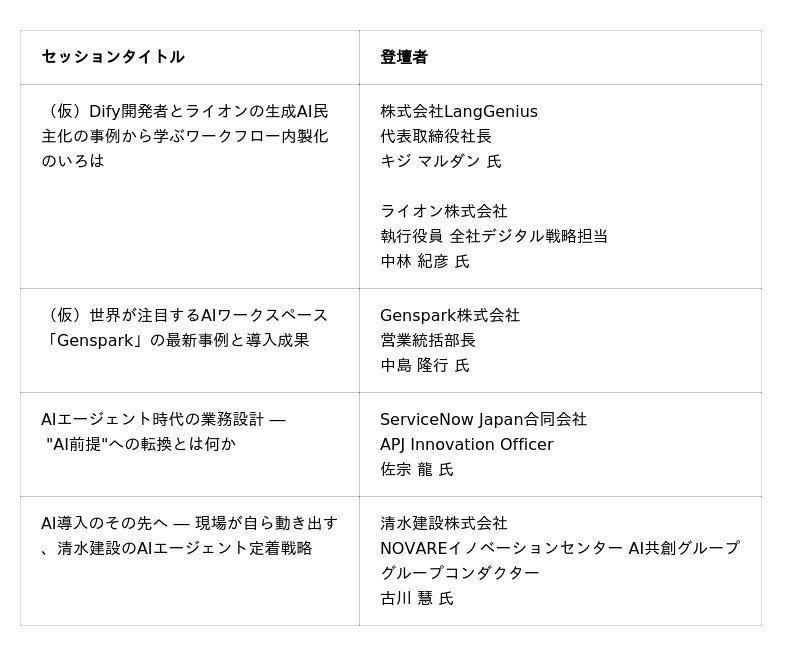Click ServiceNow Japan合同会社 company name

[483, 419]
